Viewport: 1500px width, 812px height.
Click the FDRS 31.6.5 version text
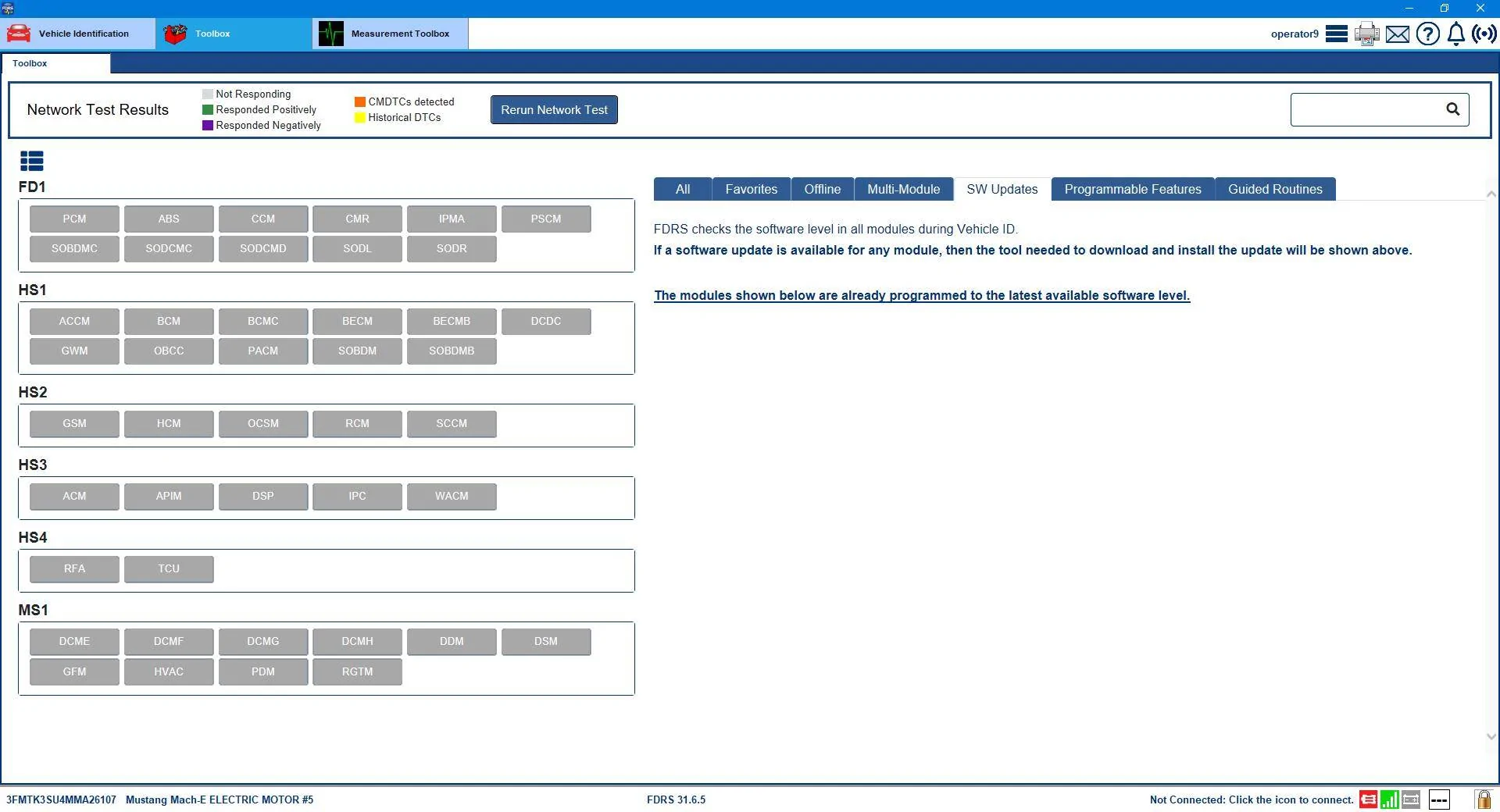(x=676, y=800)
